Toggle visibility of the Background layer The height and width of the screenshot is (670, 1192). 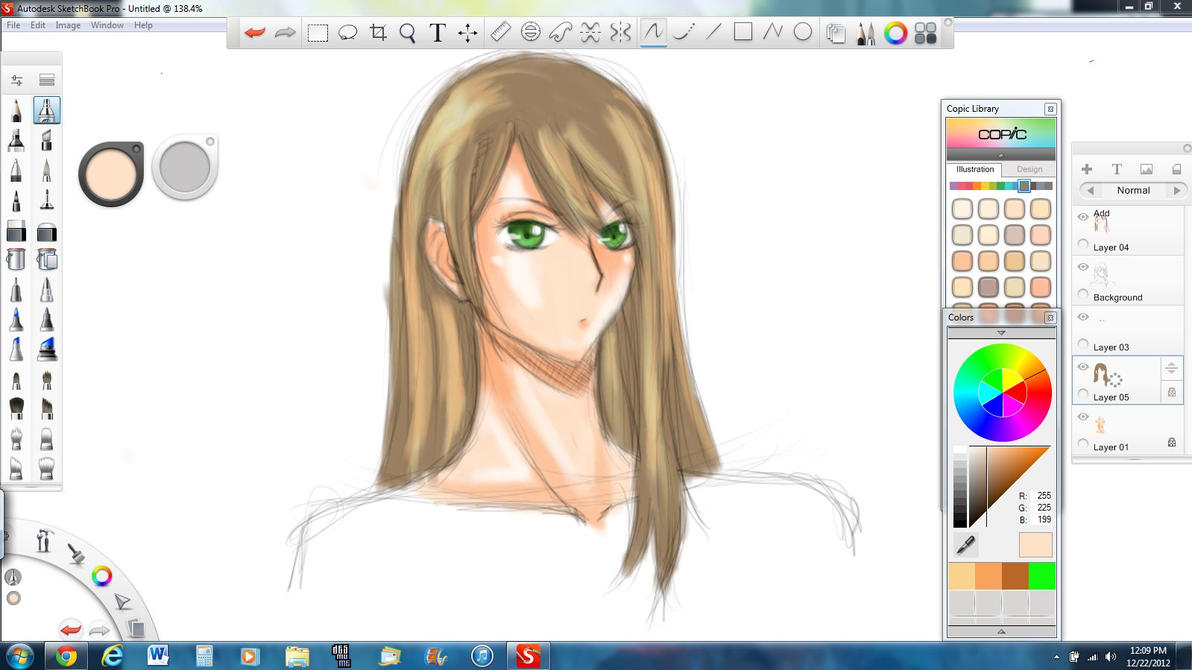pos(1083,267)
